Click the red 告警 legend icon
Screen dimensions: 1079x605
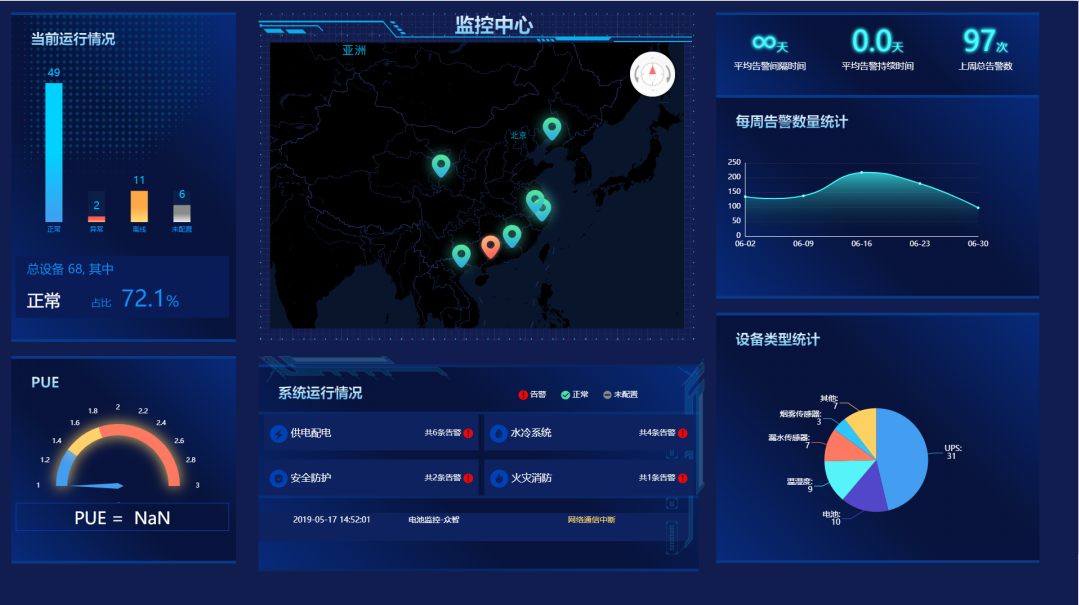523,394
